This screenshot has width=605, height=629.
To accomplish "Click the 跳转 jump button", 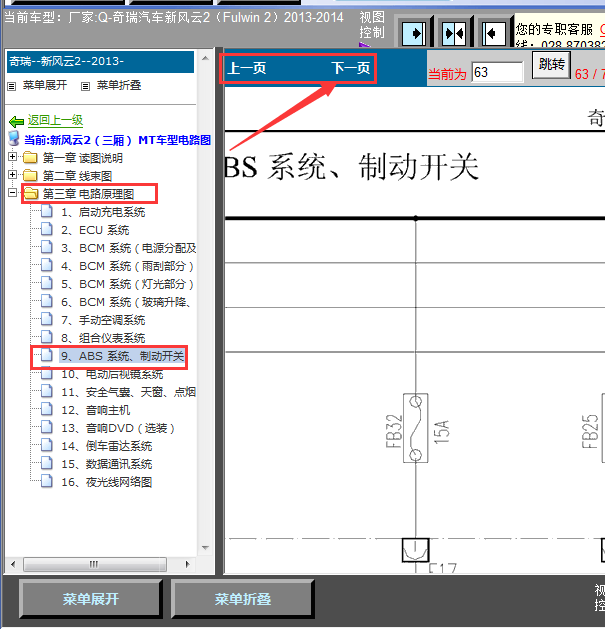I will click(552, 65).
